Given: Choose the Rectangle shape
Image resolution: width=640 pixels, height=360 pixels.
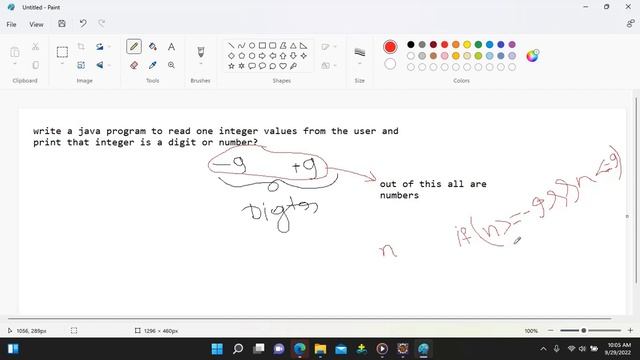Looking at the screenshot, I should point(262,45).
